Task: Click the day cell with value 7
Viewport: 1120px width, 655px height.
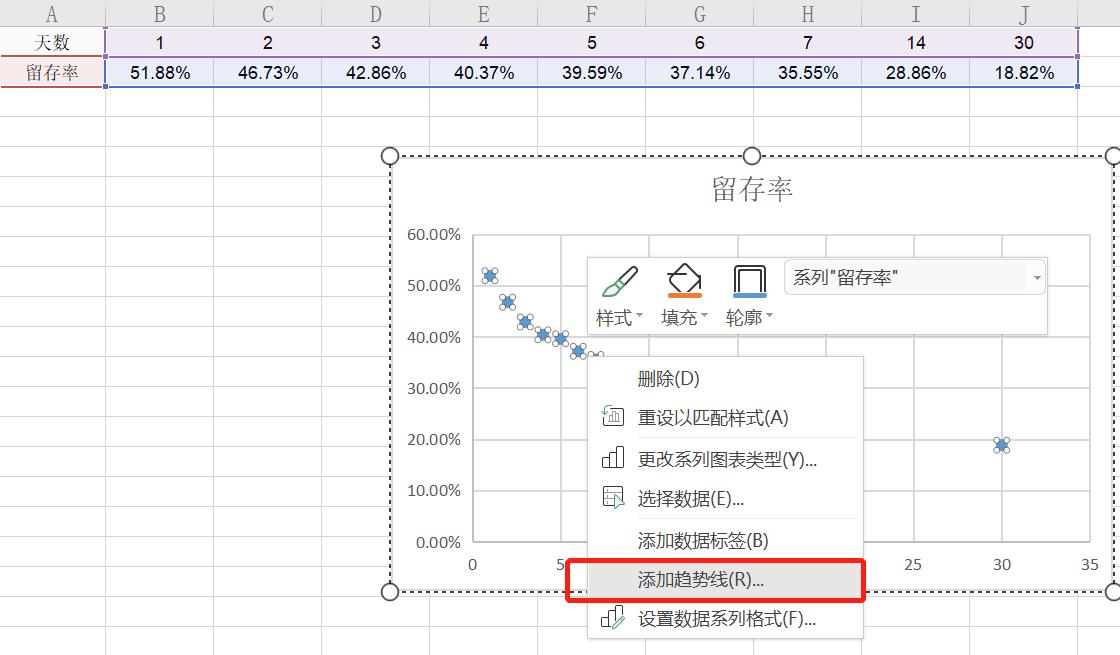Action: pyautogui.click(x=807, y=43)
